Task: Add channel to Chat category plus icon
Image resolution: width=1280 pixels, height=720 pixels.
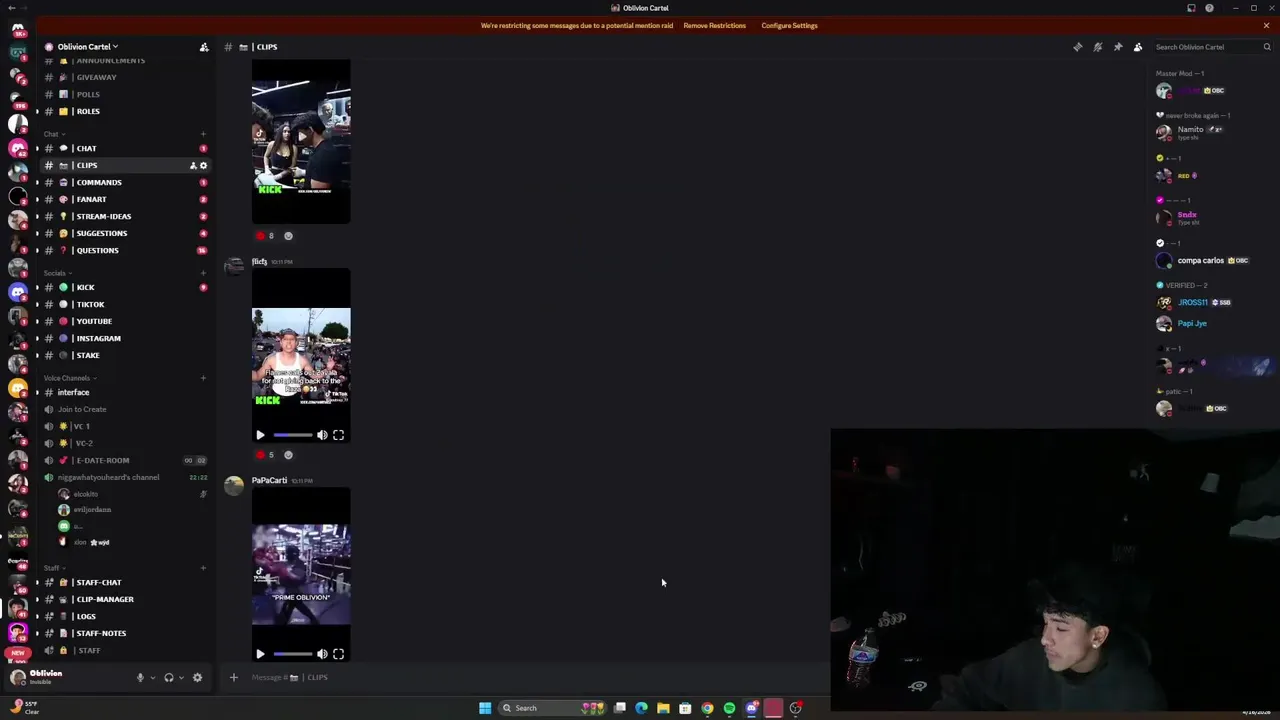Action: tap(203, 134)
